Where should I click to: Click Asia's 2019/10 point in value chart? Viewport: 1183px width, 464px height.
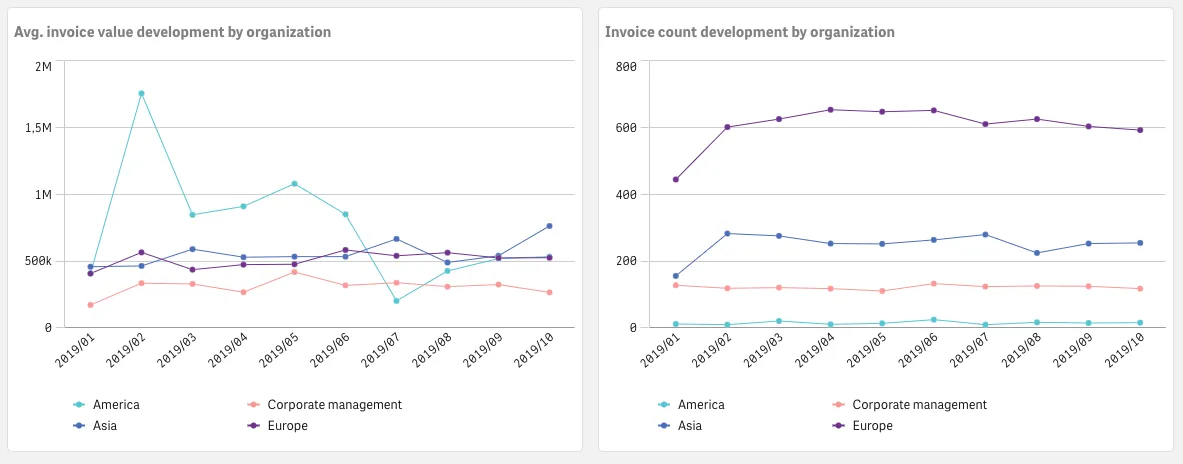[549, 226]
